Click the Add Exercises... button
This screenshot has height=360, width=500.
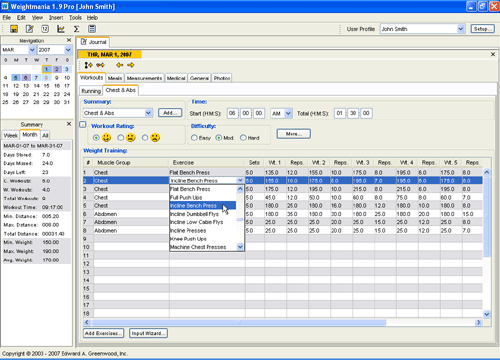pyautogui.click(x=103, y=333)
